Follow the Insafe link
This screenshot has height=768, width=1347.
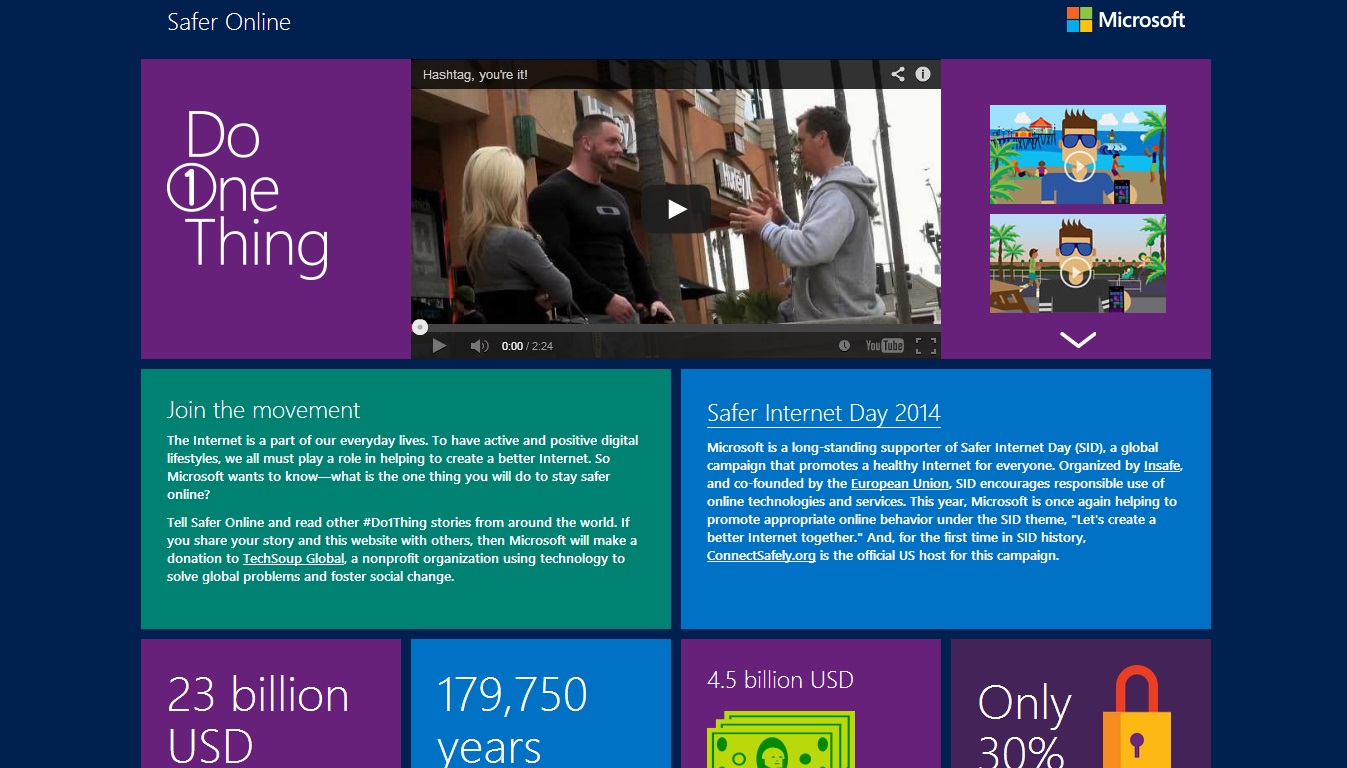click(x=1164, y=466)
